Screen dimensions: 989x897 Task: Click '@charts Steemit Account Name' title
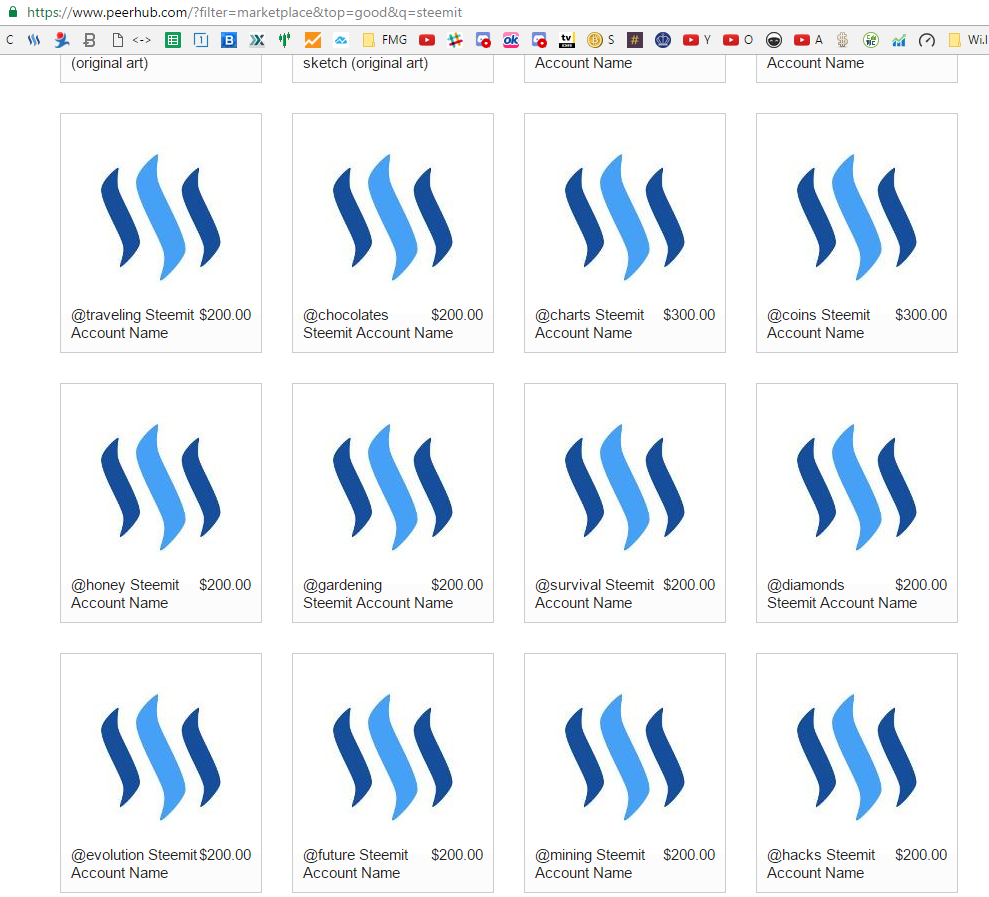click(x=590, y=324)
